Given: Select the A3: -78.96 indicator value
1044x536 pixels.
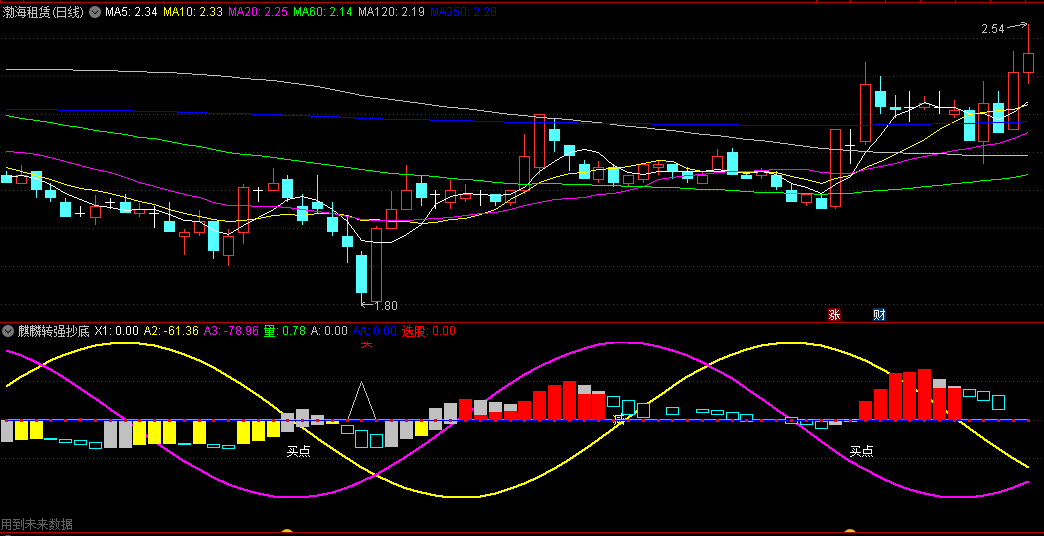Looking at the screenshot, I should pos(231,331).
